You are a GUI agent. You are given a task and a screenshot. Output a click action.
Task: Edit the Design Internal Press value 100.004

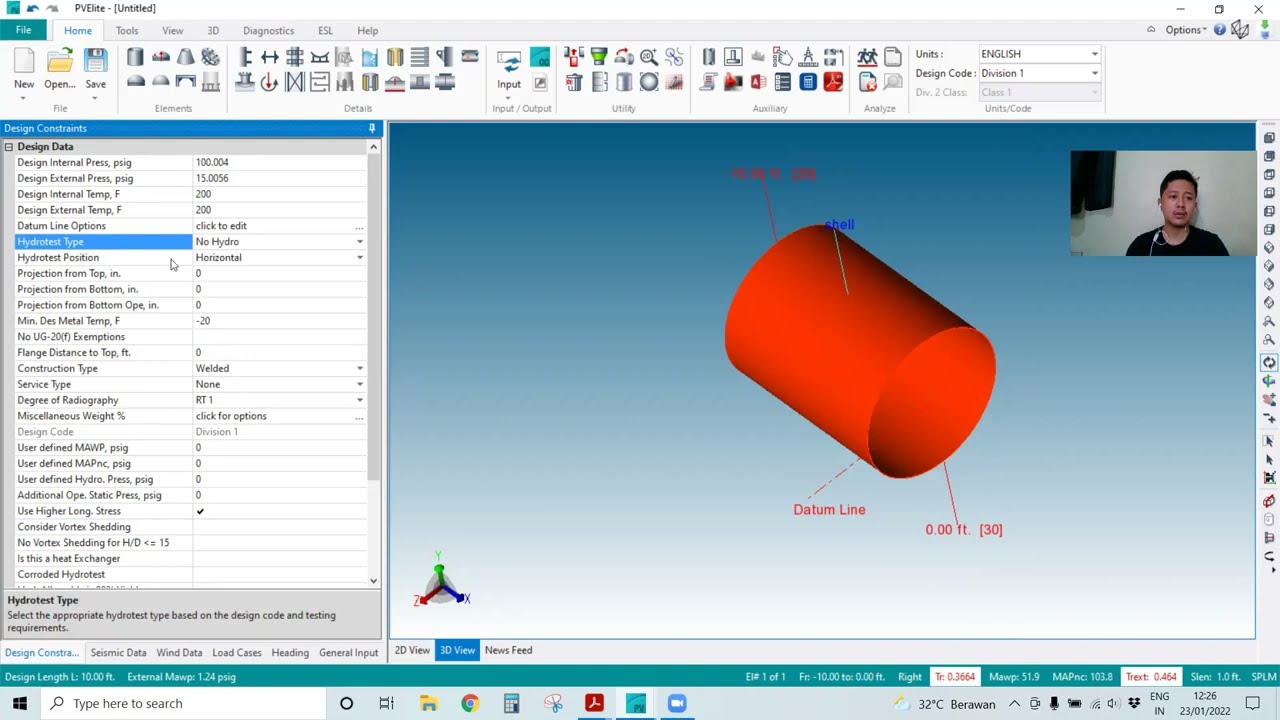point(279,163)
